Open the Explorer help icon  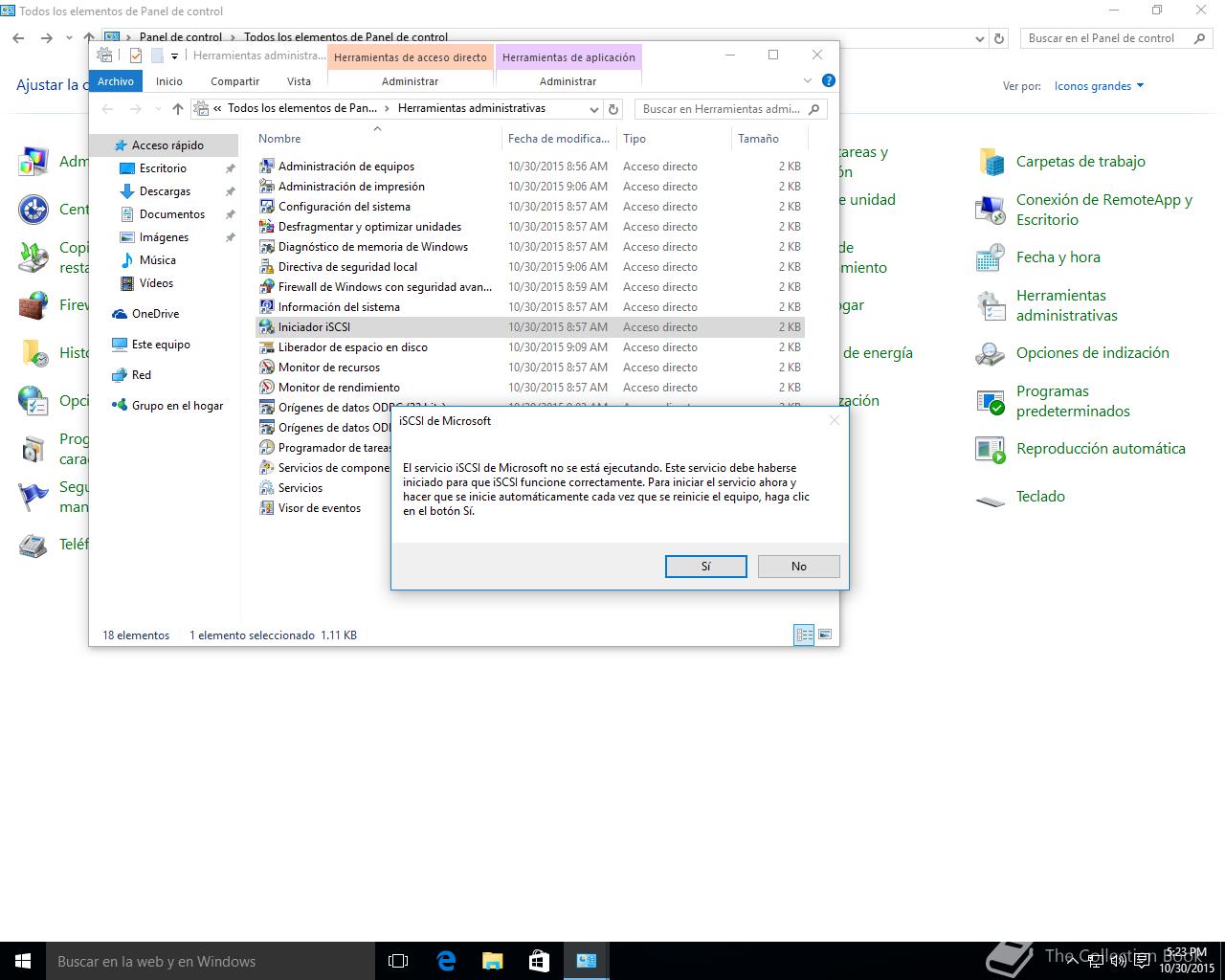point(829,81)
